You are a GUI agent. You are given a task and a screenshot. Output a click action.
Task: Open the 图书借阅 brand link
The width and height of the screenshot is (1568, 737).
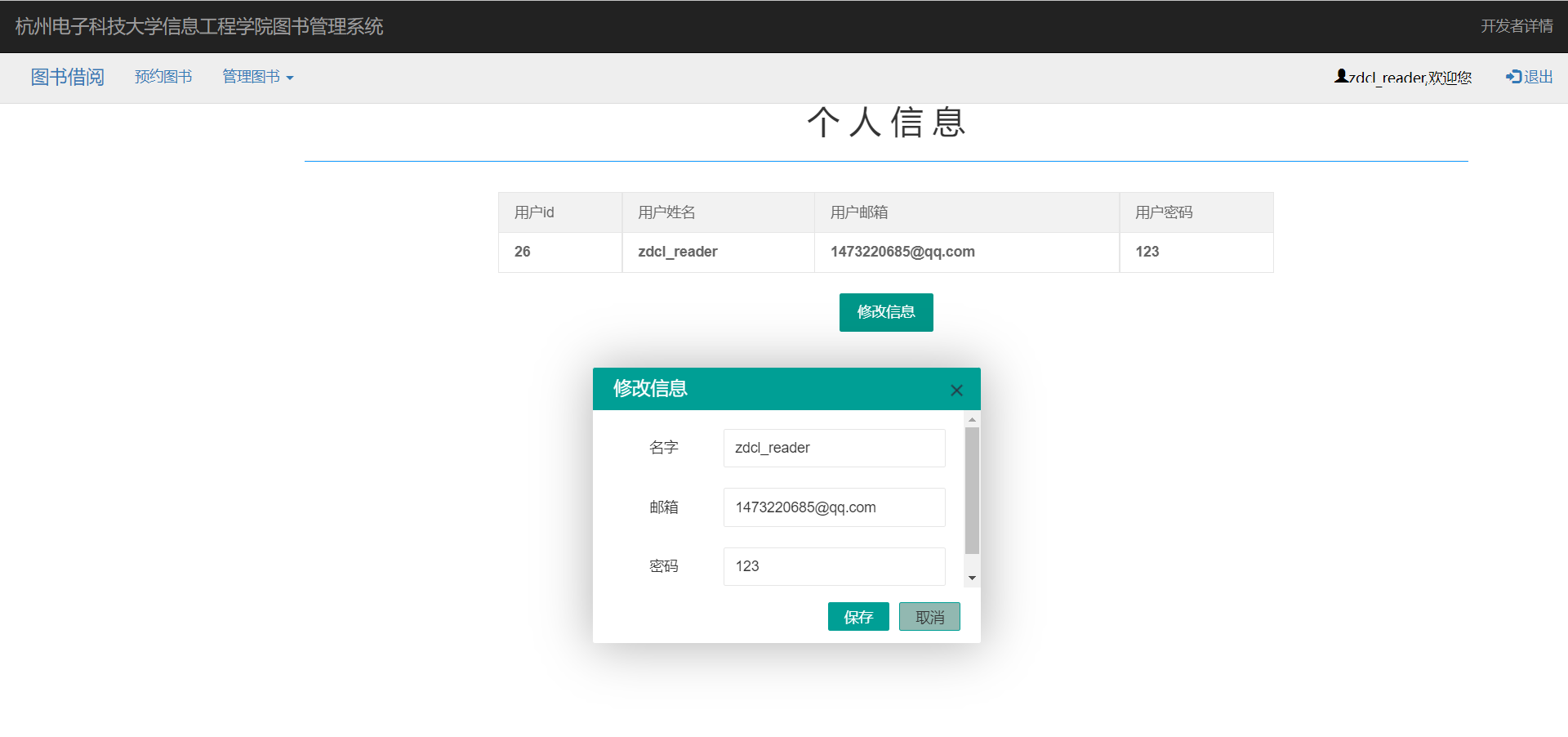coord(67,77)
